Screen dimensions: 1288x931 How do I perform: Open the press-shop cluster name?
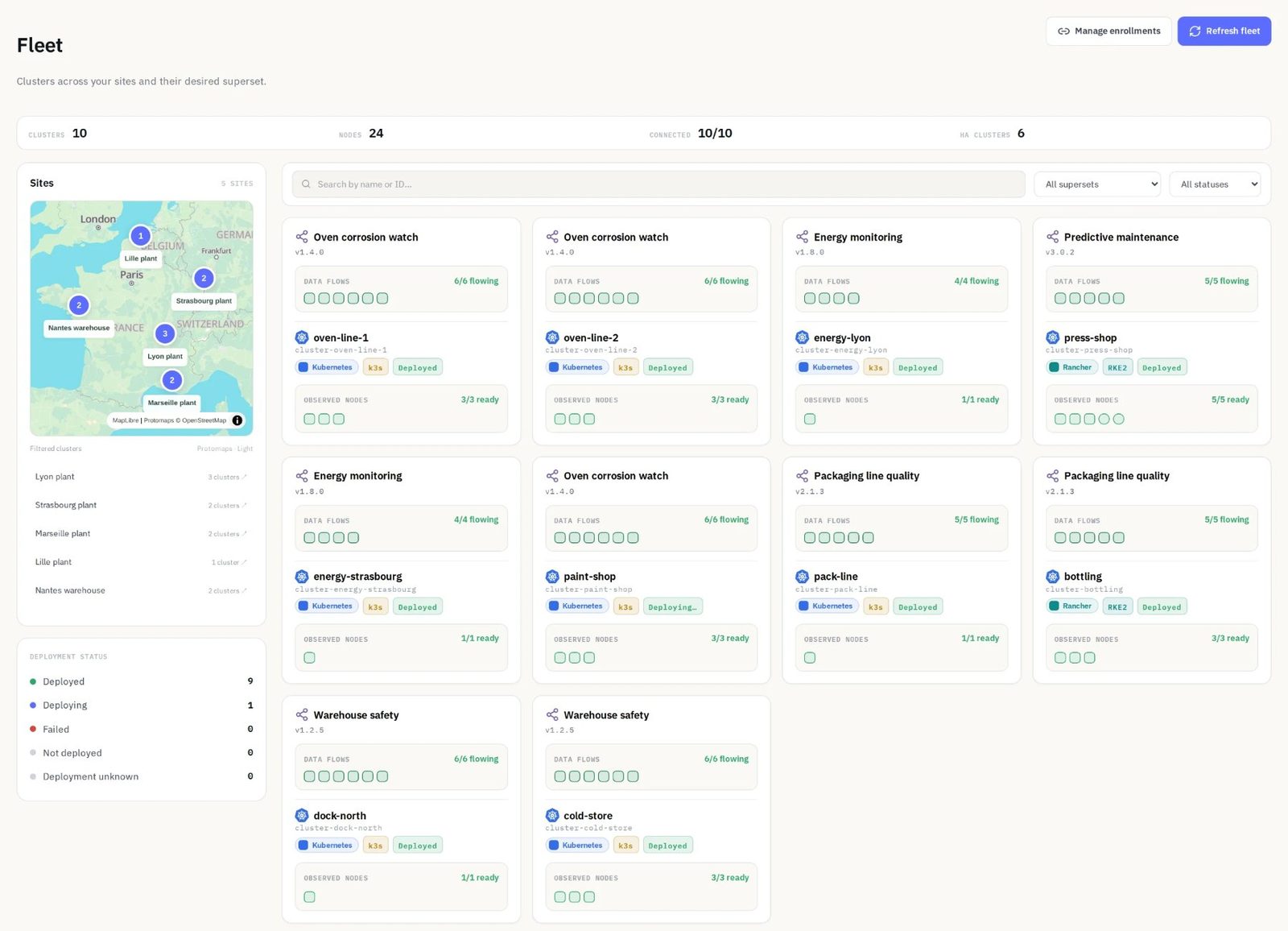tap(1090, 338)
